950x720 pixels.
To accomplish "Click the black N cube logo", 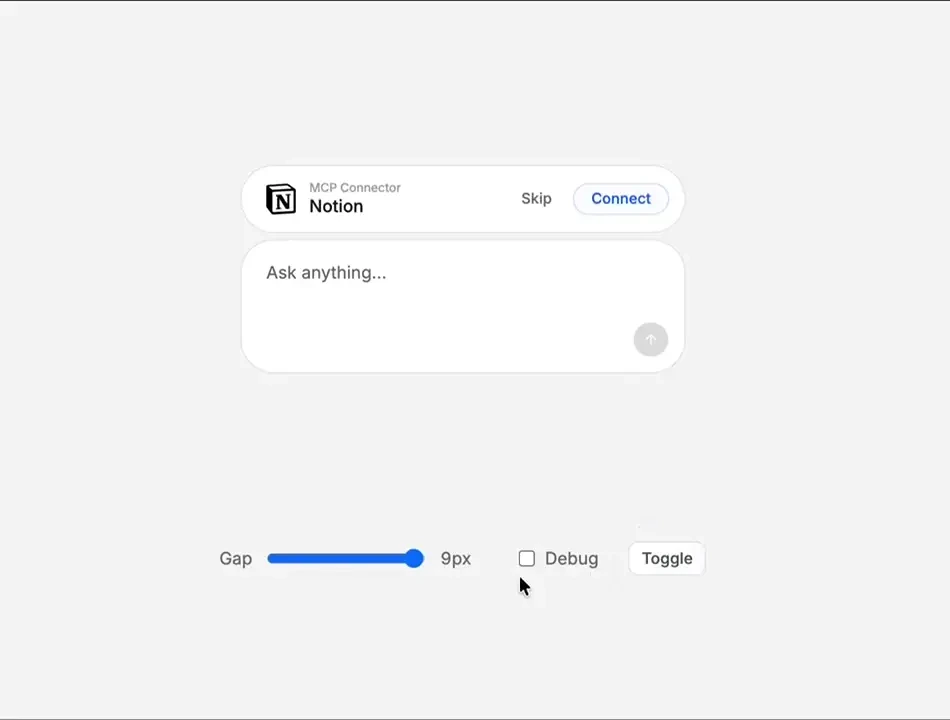I will (x=281, y=199).
